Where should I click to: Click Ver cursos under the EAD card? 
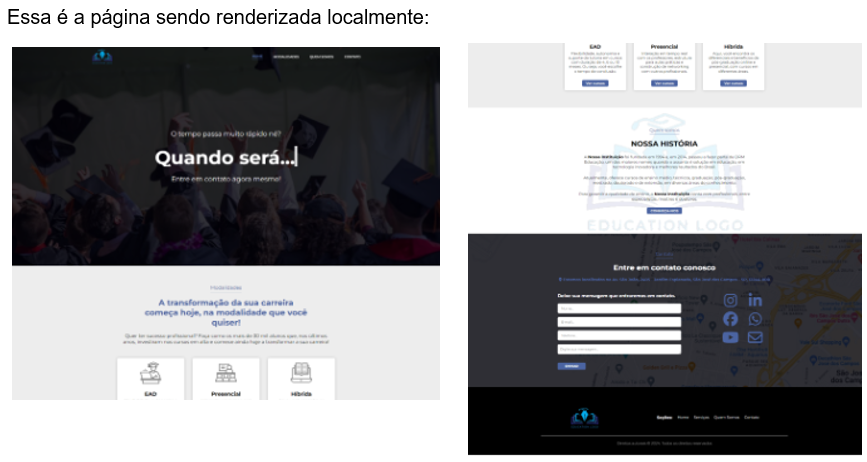(x=595, y=83)
